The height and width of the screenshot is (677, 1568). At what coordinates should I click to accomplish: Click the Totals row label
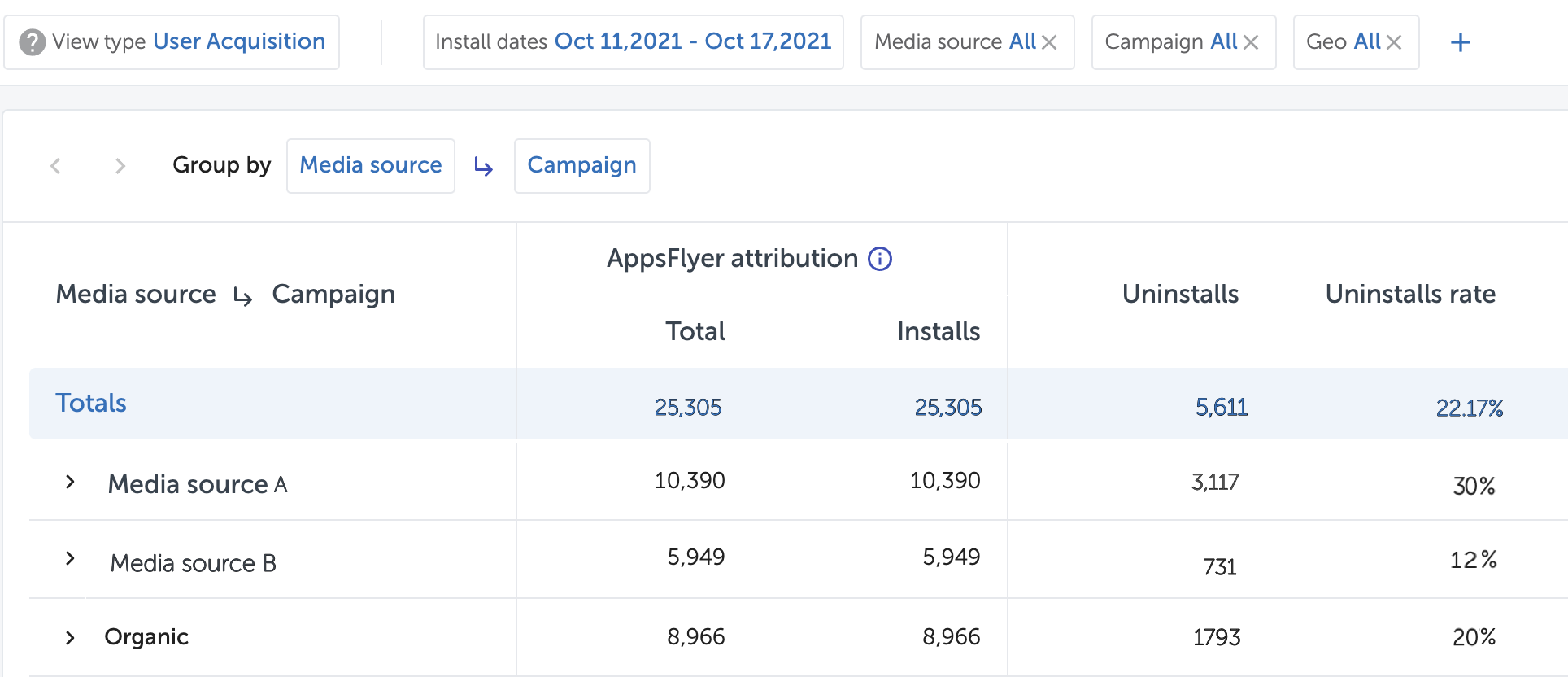[x=91, y=403]
